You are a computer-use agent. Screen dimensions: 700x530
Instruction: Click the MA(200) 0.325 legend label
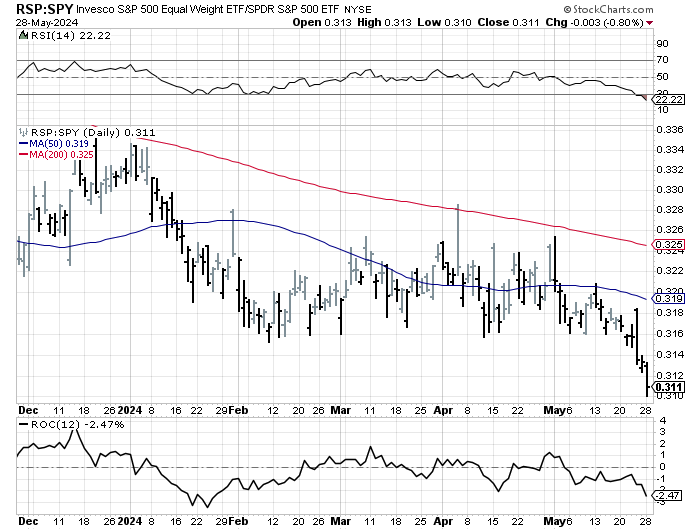[x=61, y=154]
